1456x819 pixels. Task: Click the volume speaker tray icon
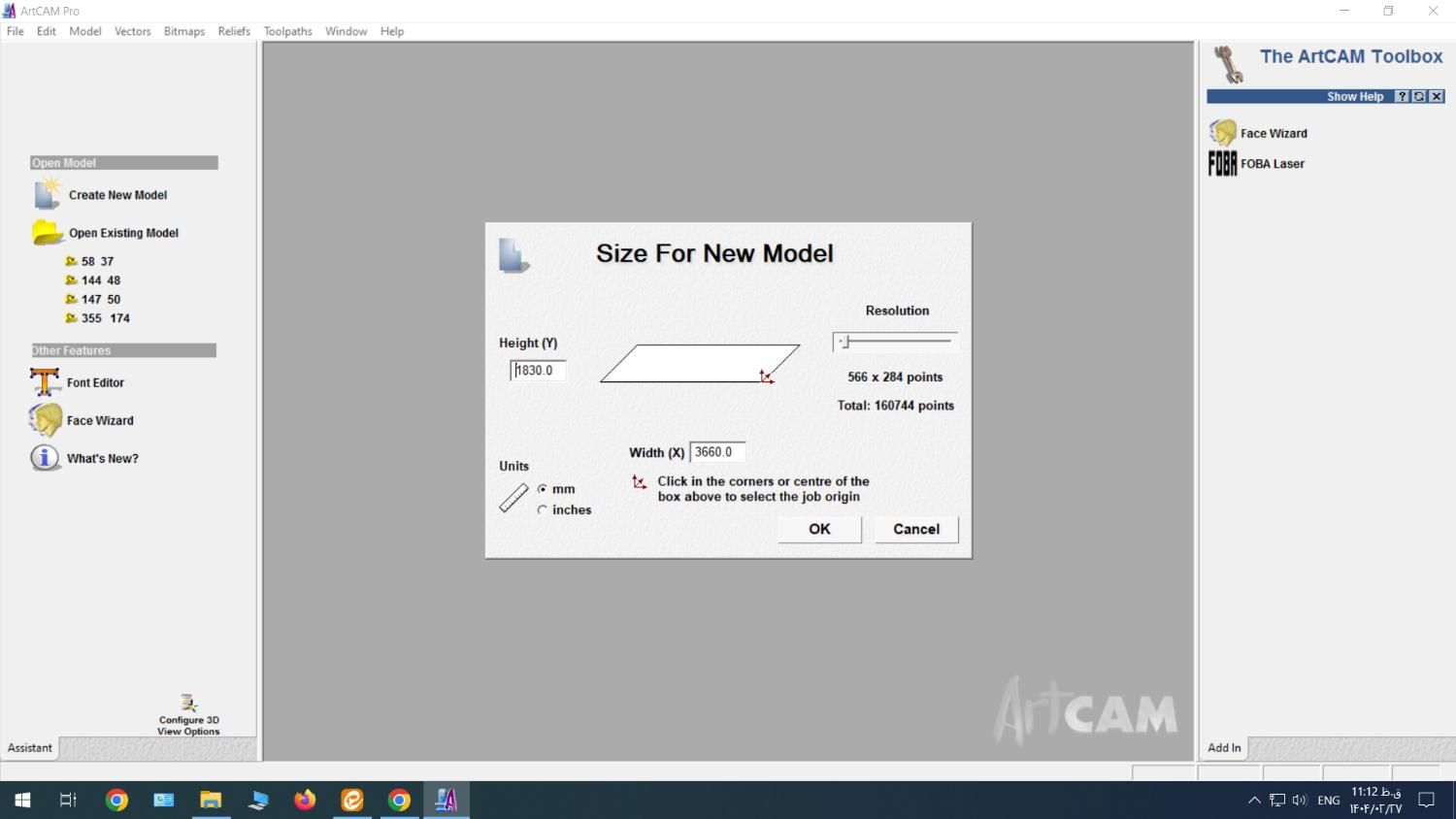[1300, 801]
